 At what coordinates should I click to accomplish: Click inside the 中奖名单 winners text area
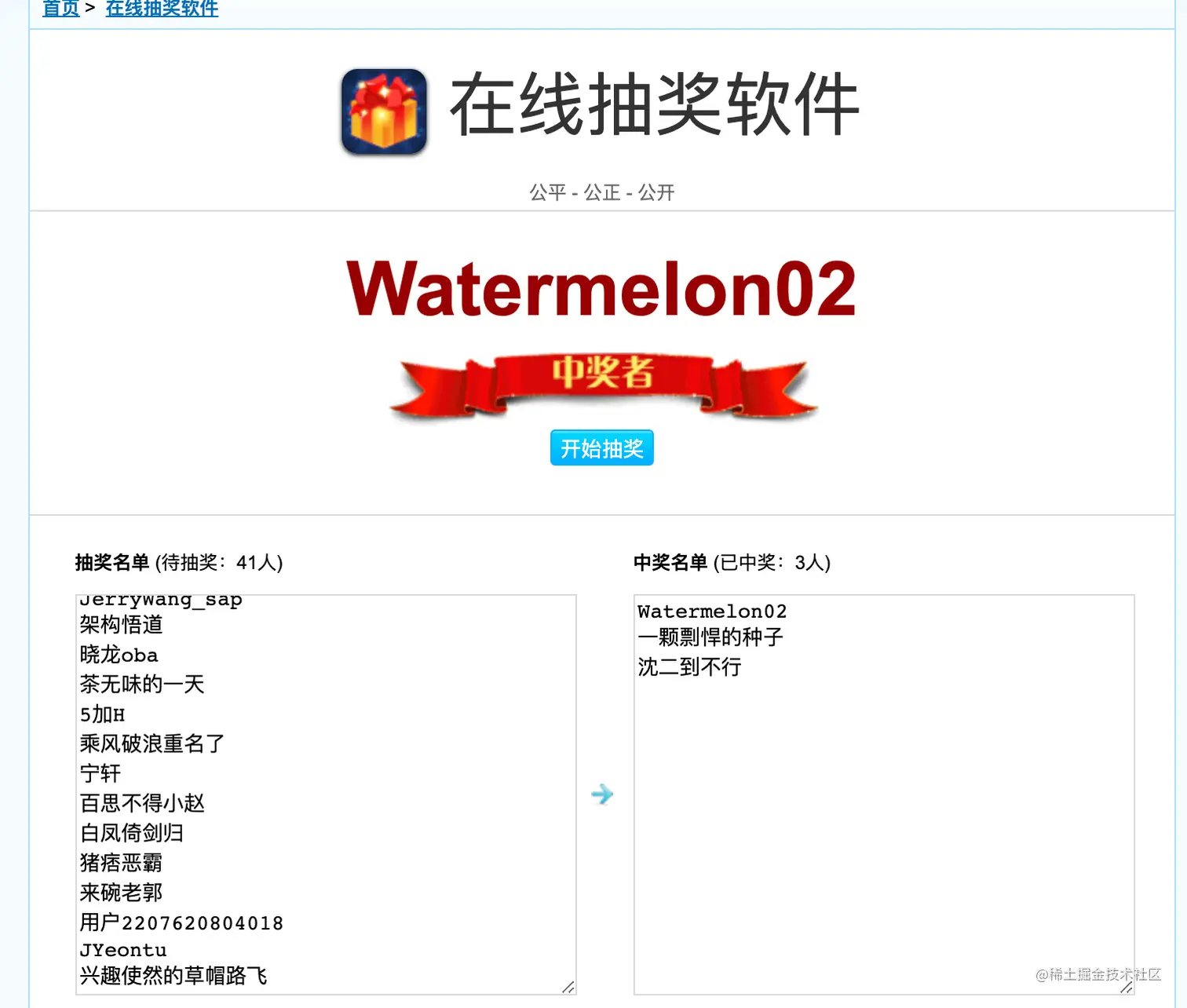click(x=884, y=794)
